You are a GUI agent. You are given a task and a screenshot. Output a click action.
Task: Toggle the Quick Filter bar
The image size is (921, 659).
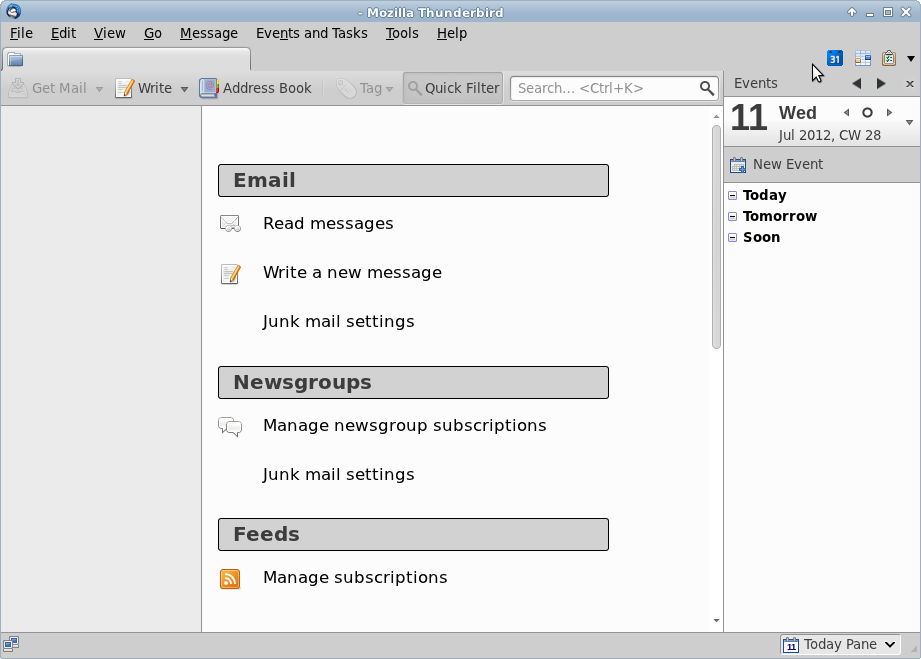tap(453, 88)
